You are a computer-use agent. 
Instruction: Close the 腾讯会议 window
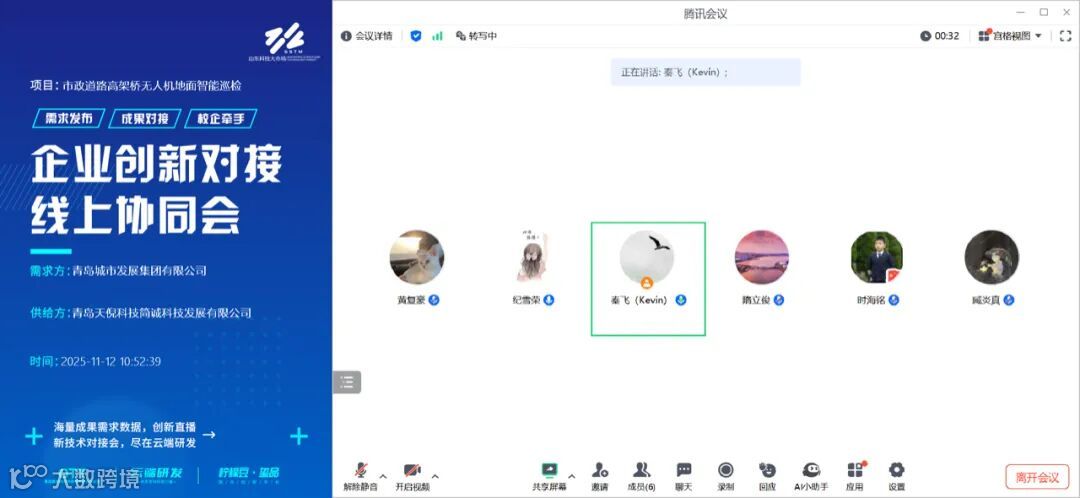1066,12
